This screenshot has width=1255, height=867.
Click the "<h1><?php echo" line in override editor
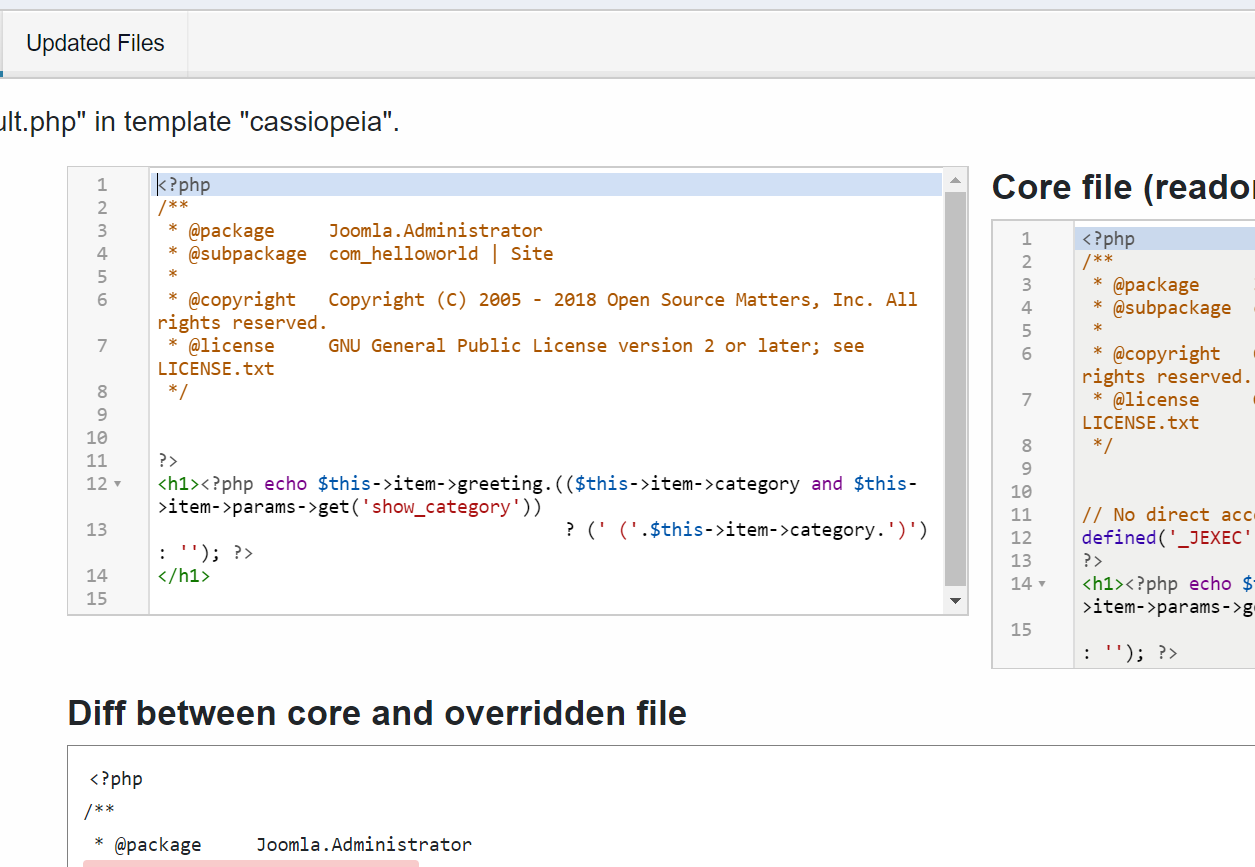537,495
